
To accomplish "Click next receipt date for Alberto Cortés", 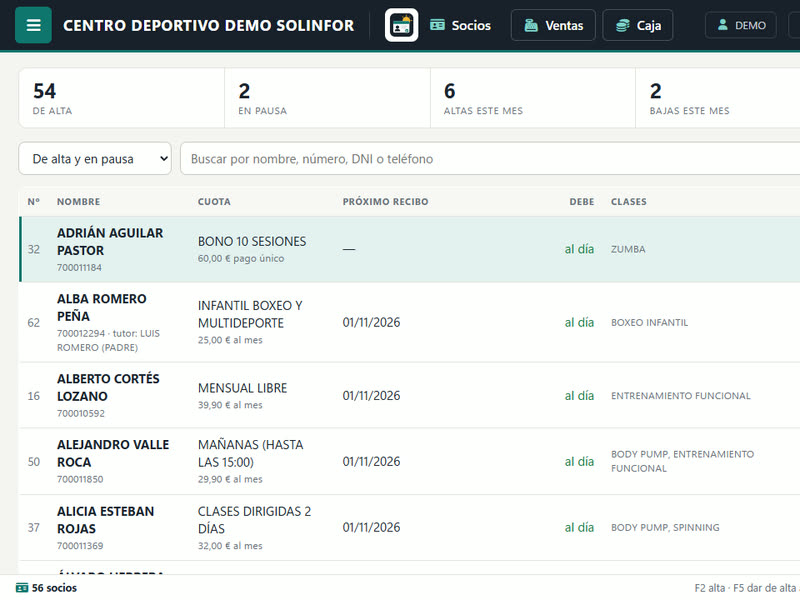I will pos(371,395).
